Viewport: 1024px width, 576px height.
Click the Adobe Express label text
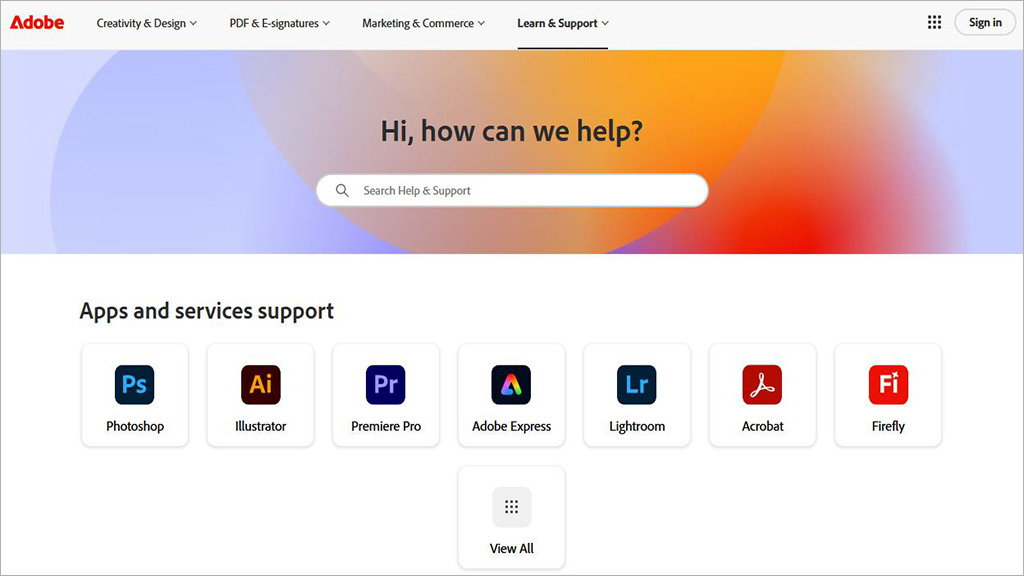511,426
